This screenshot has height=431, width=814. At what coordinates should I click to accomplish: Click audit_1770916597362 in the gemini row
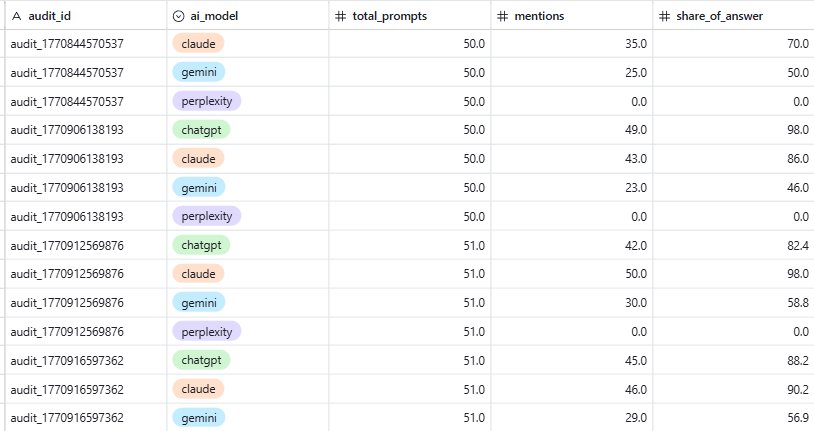pyautogui.click(x=67, y=418)
